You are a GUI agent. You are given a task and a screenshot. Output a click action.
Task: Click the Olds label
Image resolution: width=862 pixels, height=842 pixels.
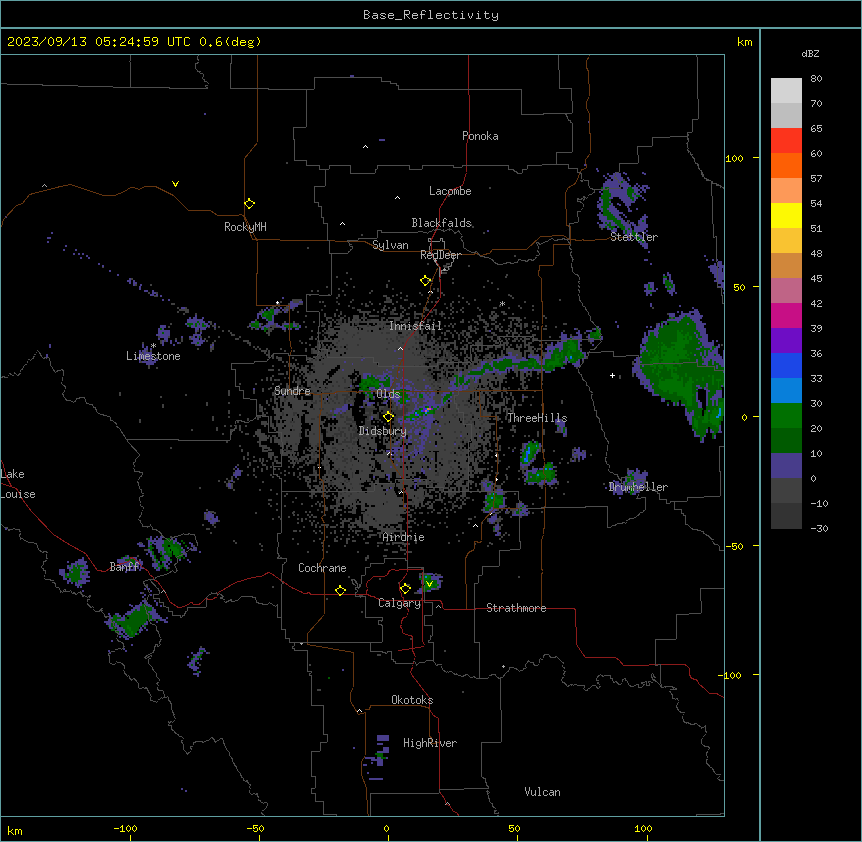[x=388, y=394]
